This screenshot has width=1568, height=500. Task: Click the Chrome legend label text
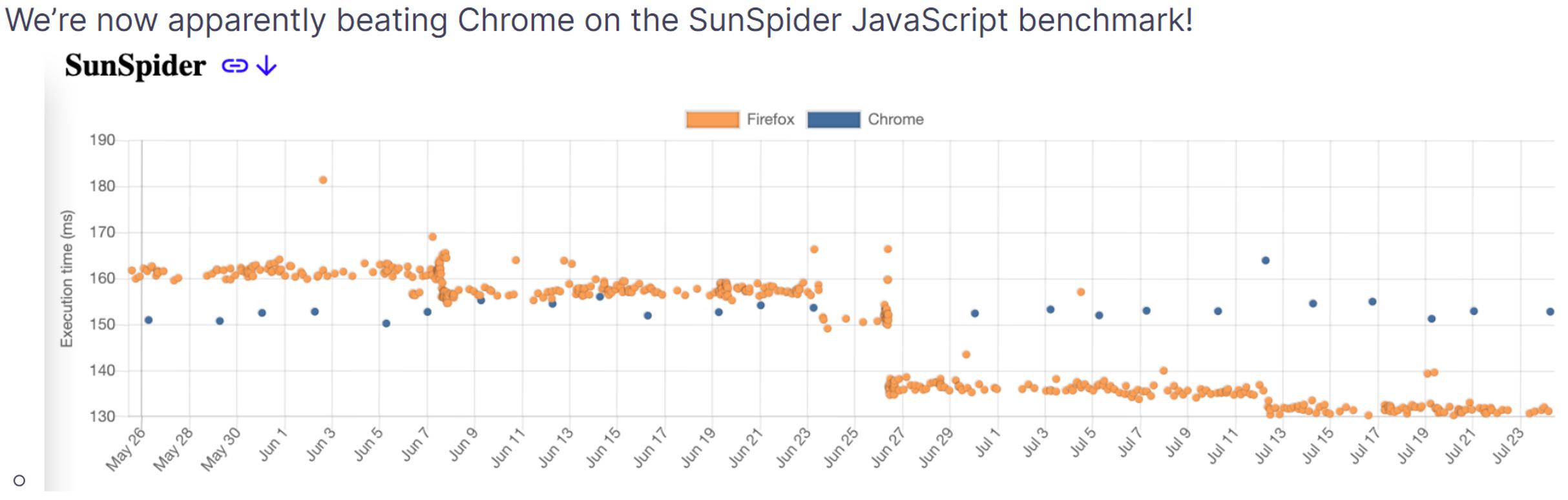[x=895, y=120]
